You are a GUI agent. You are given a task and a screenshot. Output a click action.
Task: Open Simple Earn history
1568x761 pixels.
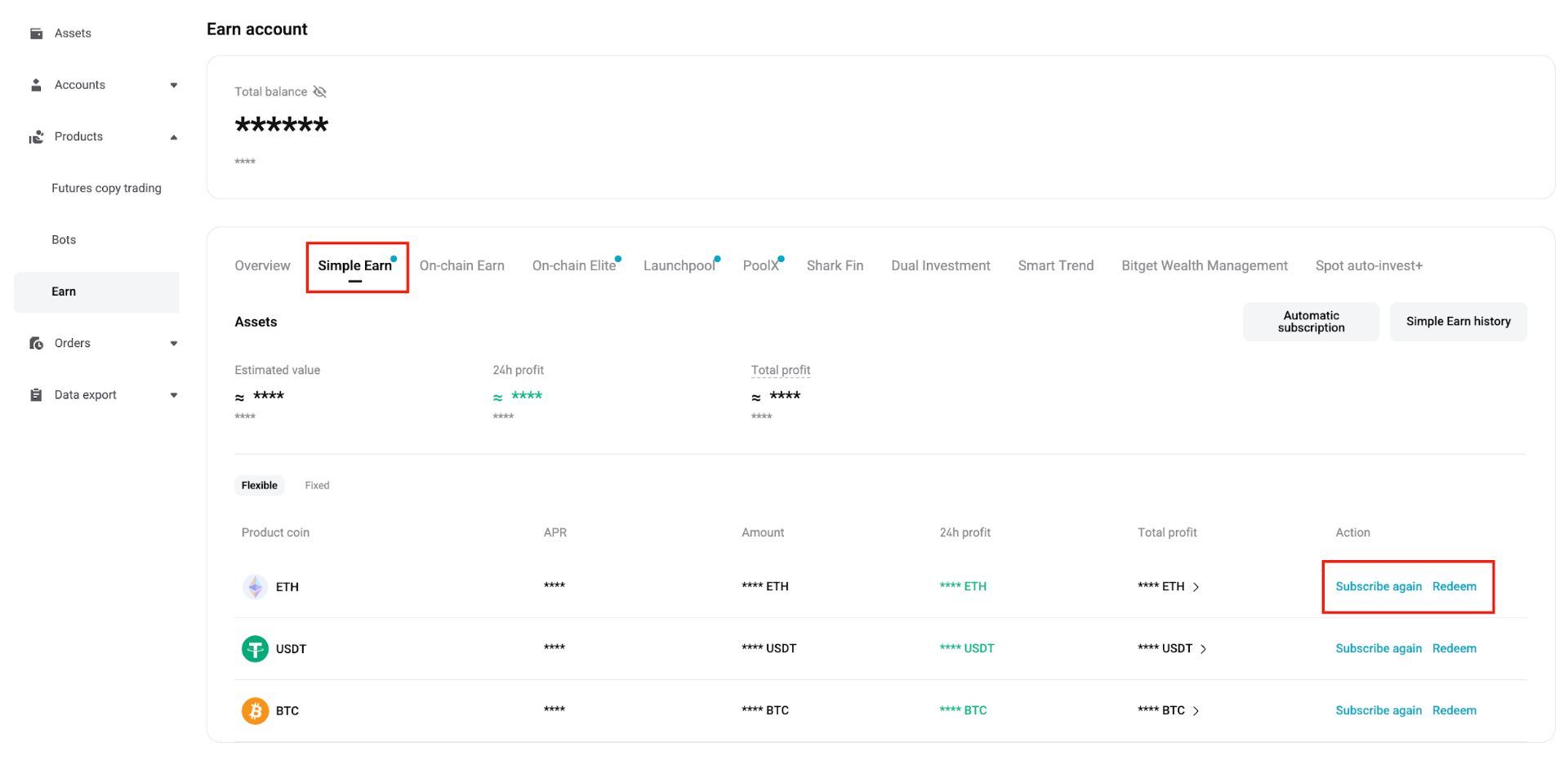(x=1459, y=322)
